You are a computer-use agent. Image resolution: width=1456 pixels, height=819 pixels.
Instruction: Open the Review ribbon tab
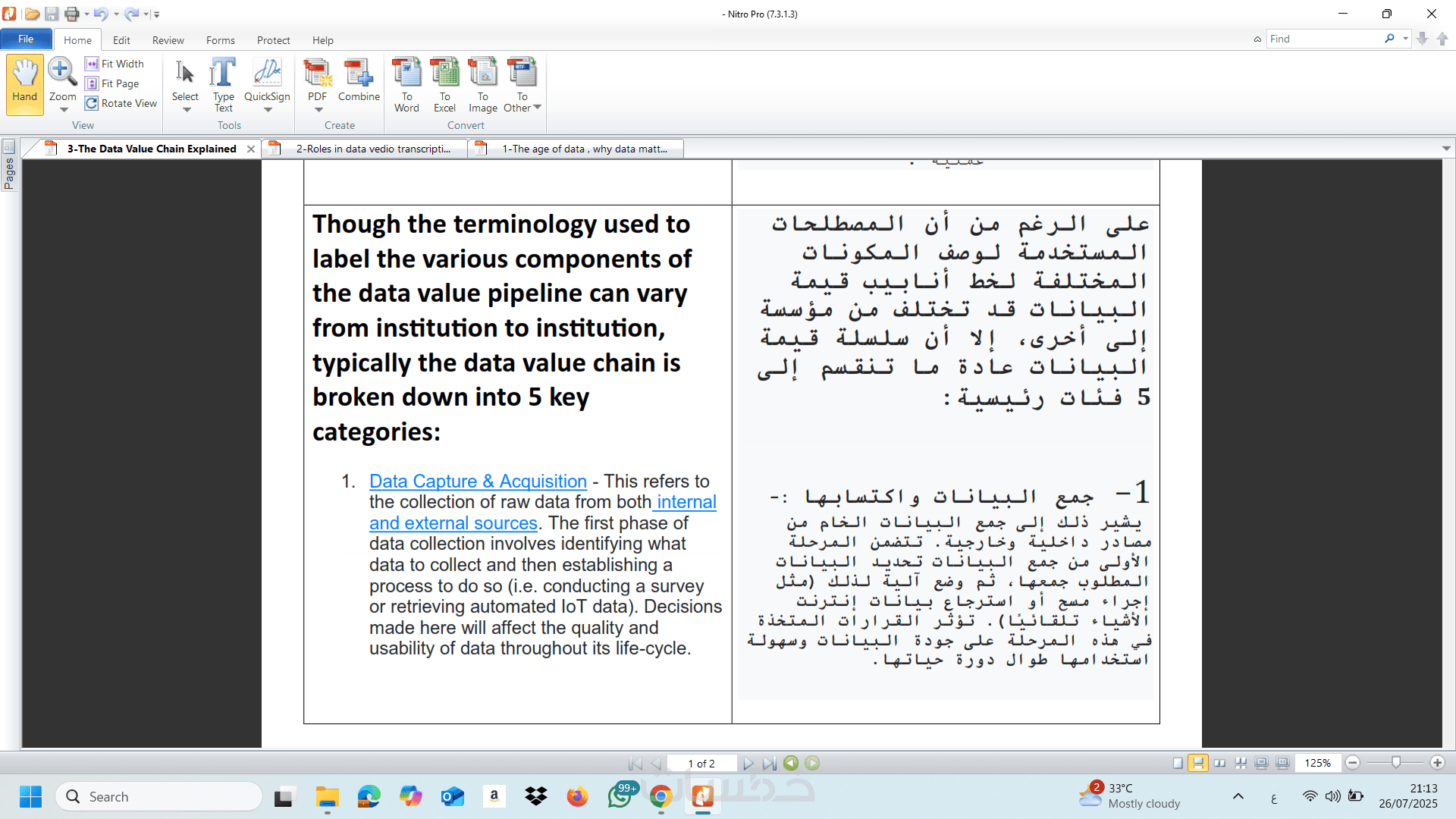(168, 40)
